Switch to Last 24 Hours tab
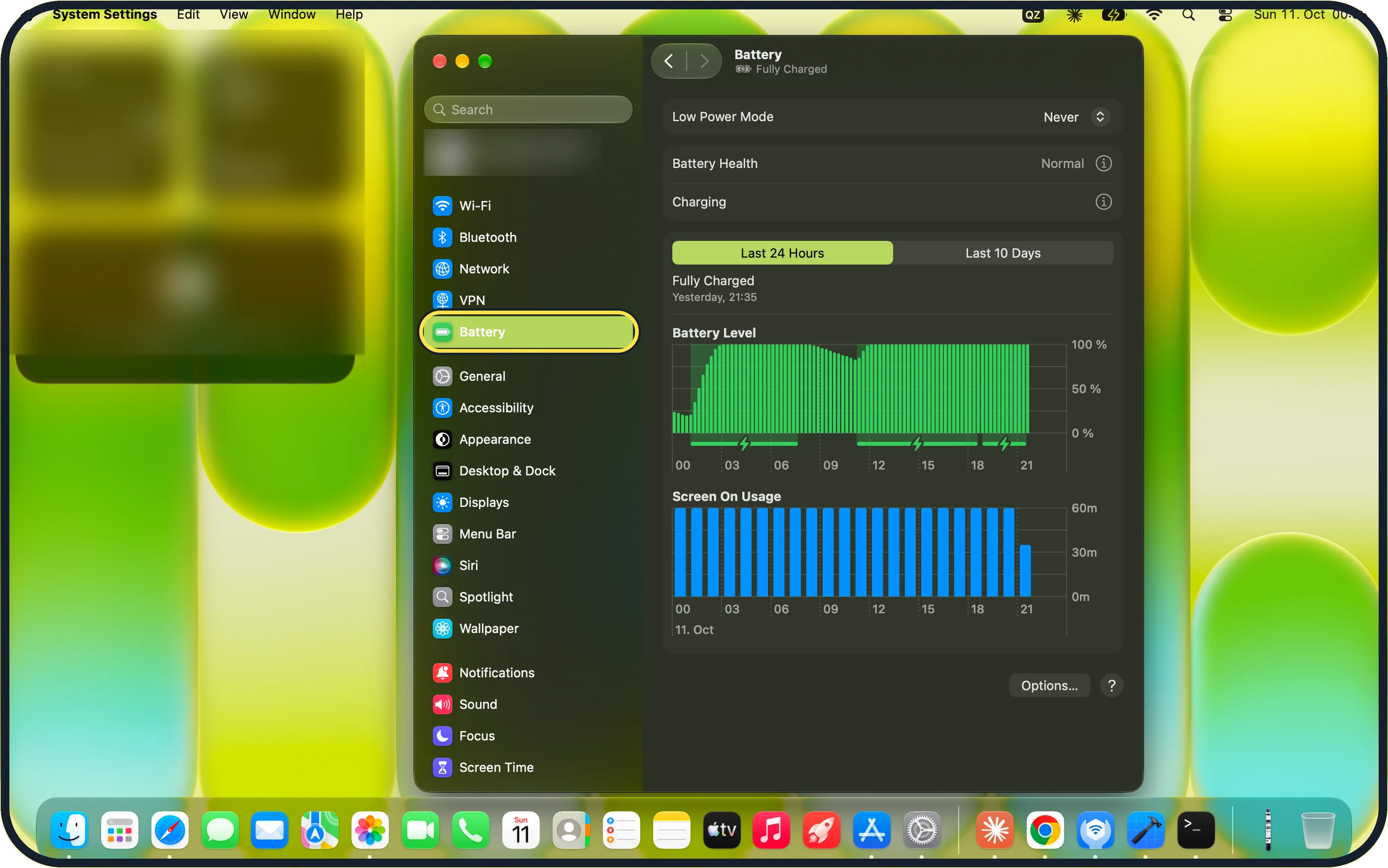Image resolution: width=1388 pixels, height=868 pixels. tap(782, 253)
